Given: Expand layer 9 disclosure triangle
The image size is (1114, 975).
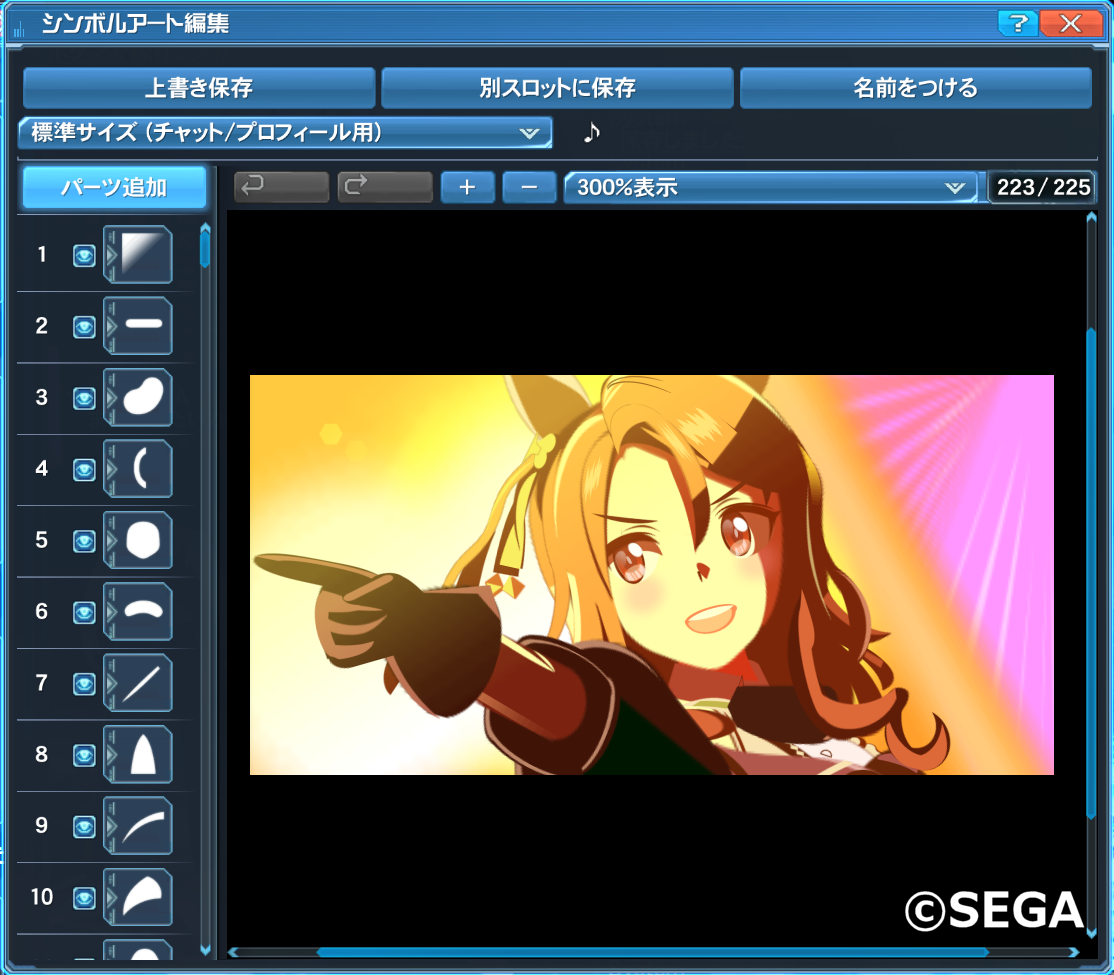Looking at the screenshot, I should tap(111, 826).
